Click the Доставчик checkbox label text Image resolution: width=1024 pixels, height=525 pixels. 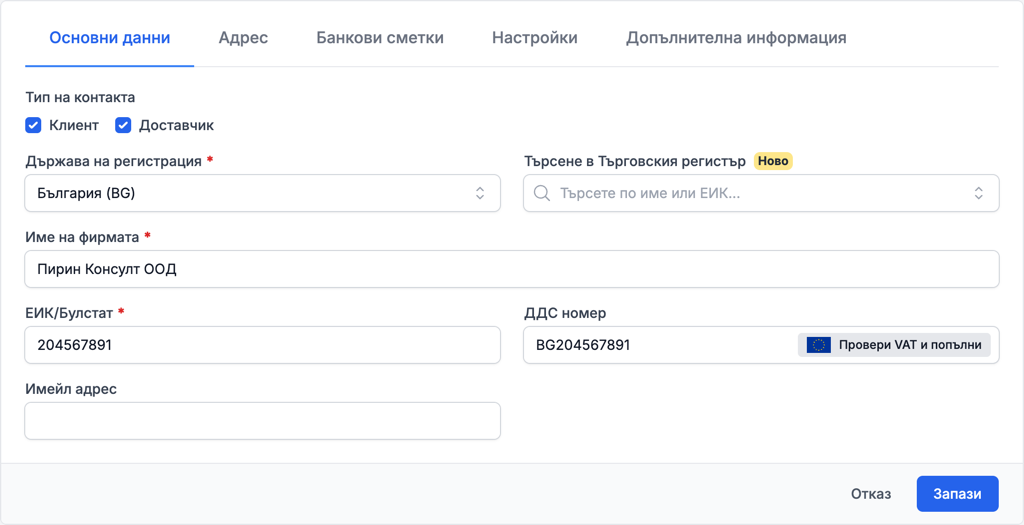point(176,125)
